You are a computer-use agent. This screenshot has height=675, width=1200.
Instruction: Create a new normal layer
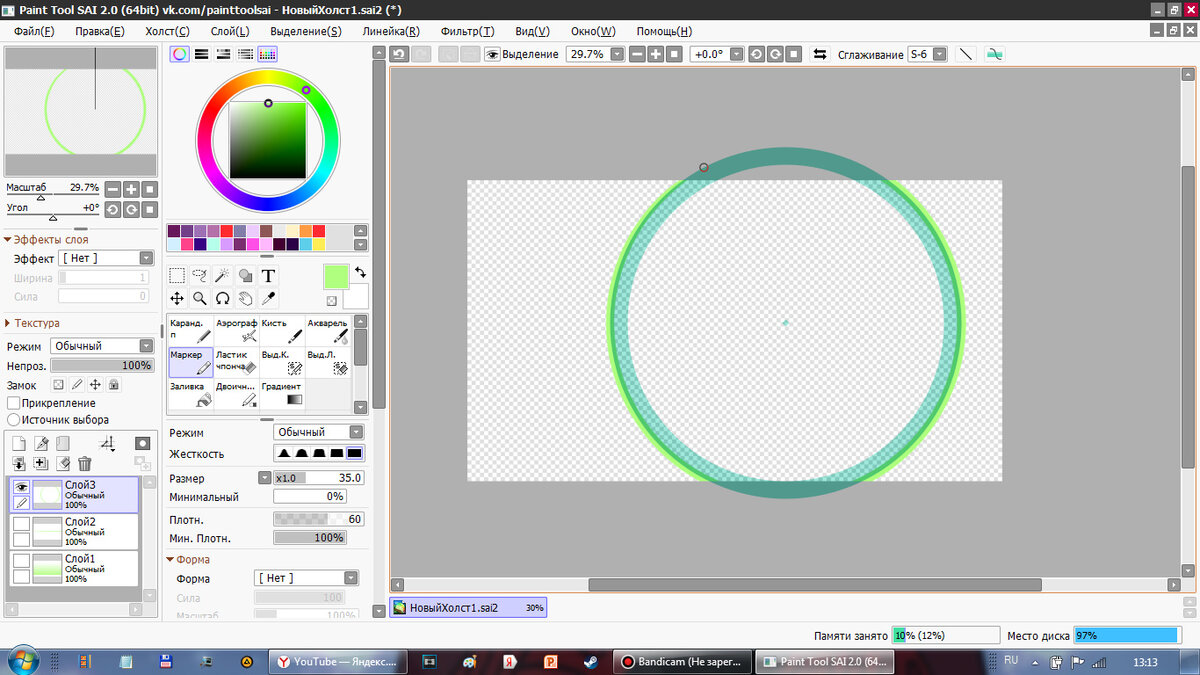point(19,443)
